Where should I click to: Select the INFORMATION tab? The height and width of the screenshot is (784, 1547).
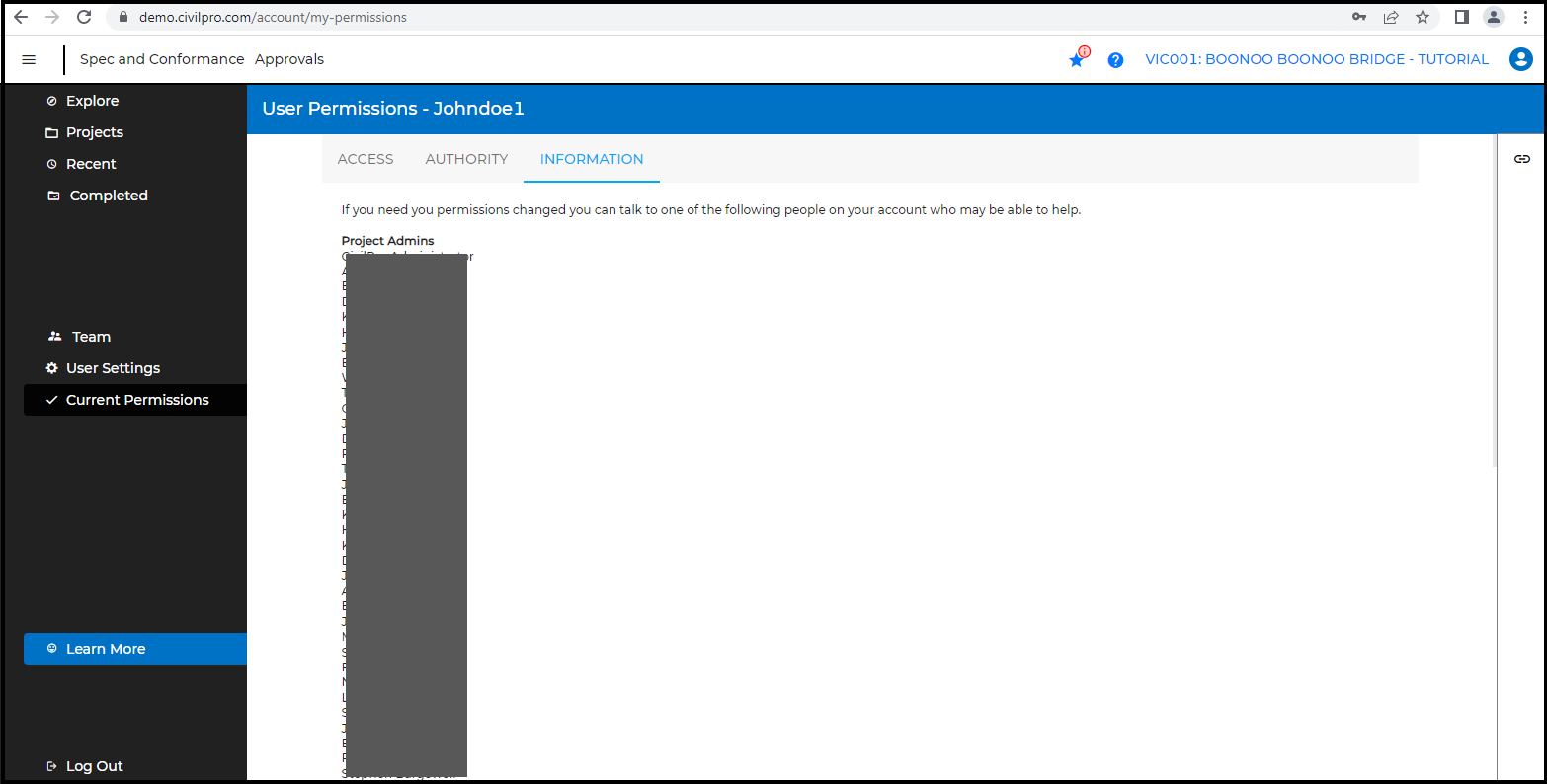[591, 159]
